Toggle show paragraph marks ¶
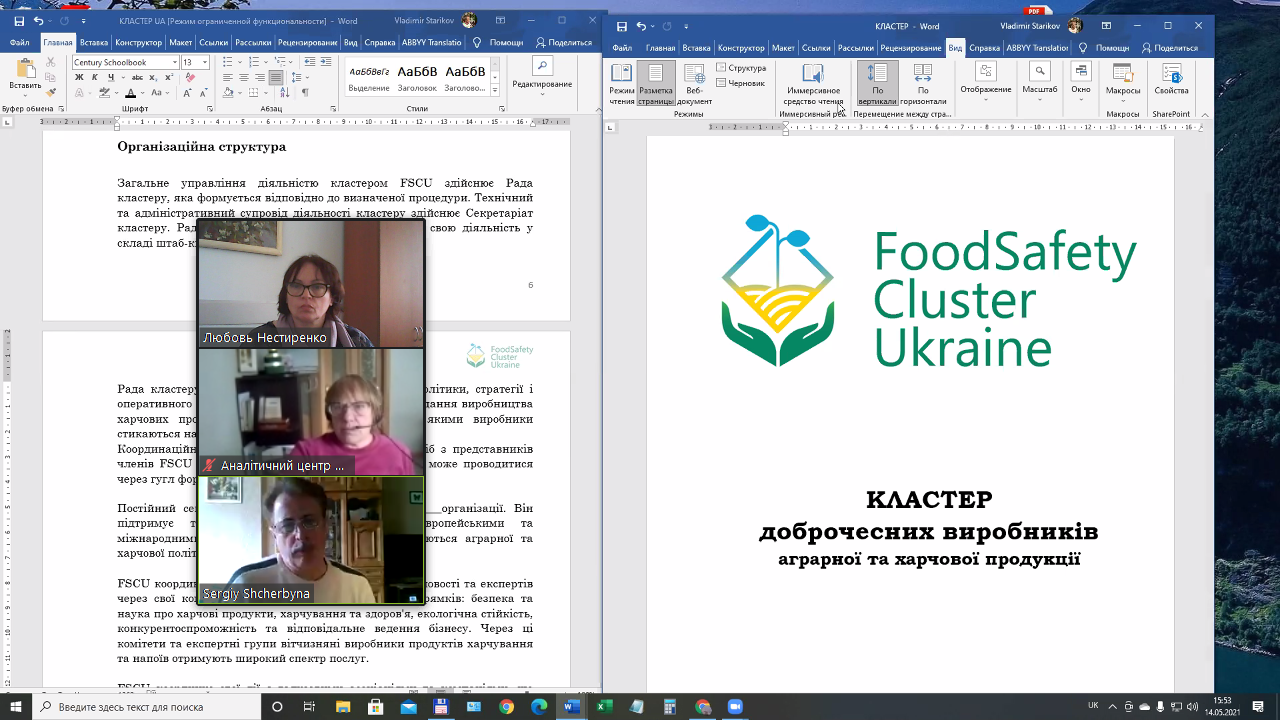Image resolution: width=1280 pixels, height=720 pixels. [305, 92]
